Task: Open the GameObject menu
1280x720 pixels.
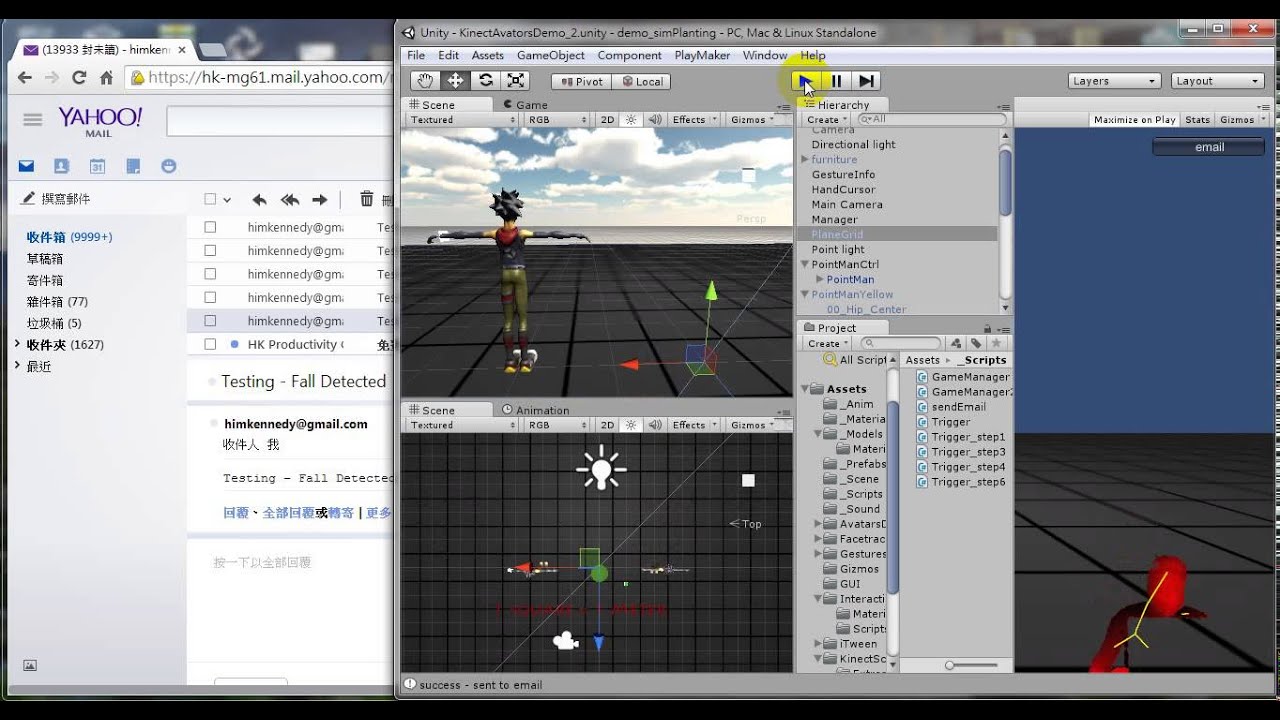Action: tap(551, 55)
